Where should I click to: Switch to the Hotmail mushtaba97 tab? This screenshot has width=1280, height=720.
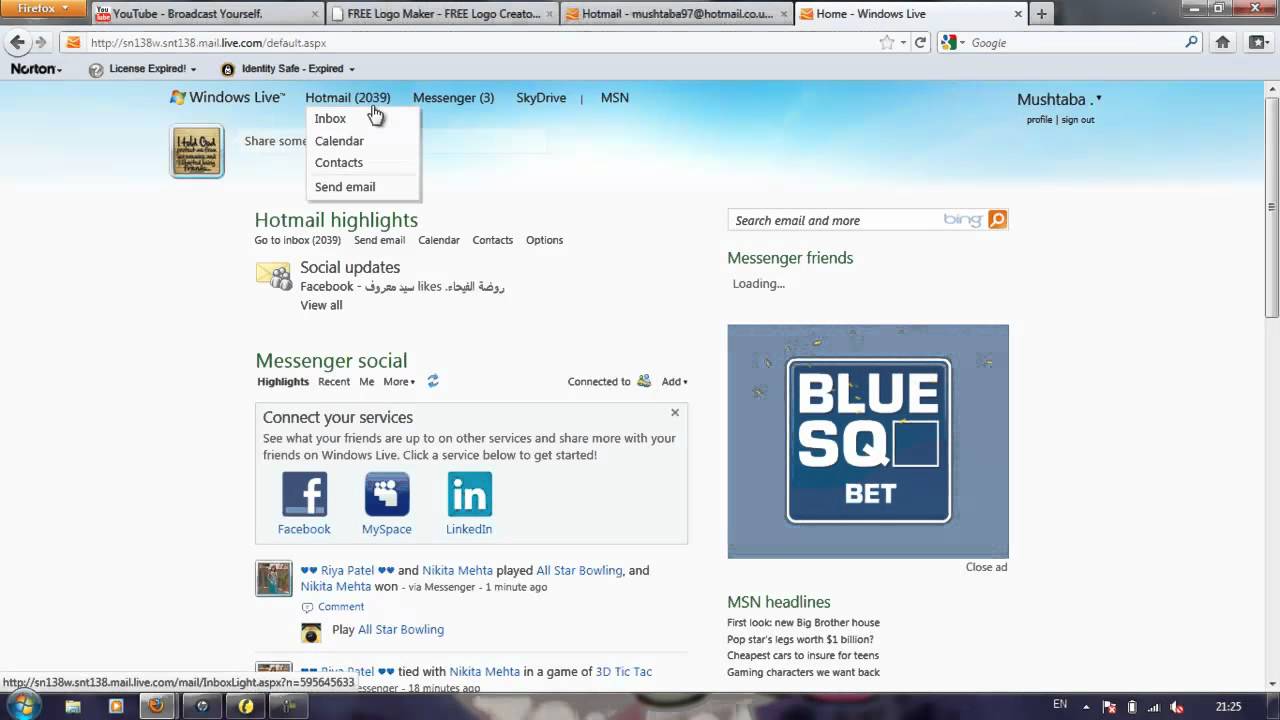click(x=677, y=14)
